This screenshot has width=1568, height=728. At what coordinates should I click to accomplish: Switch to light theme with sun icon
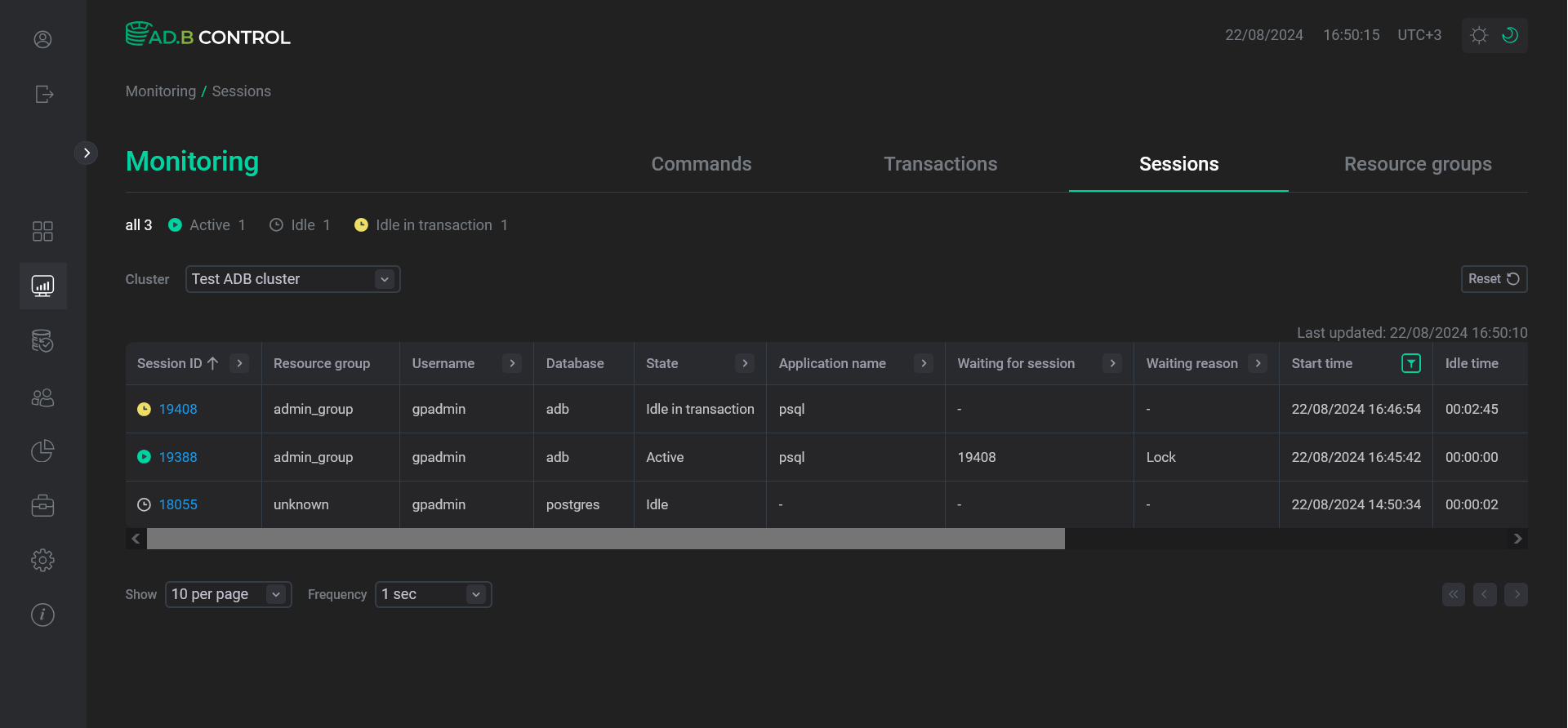click(1479, 35)
